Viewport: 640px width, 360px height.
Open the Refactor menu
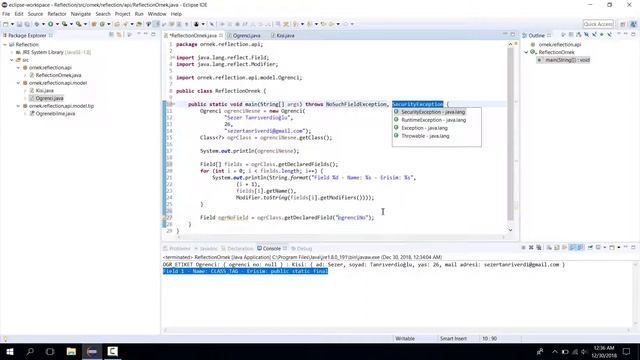[x=57, y=14]
